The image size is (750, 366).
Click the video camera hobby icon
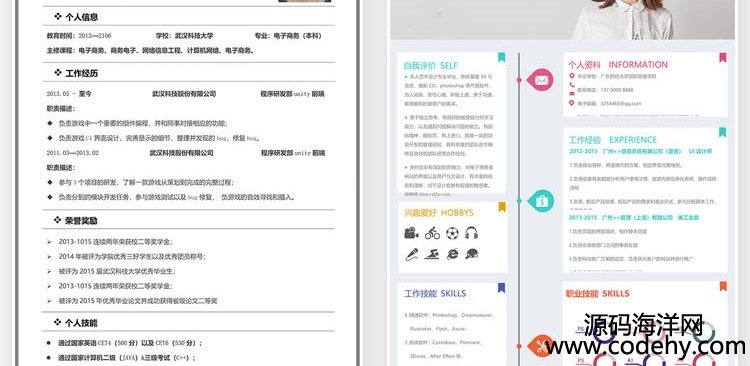point(411,233)
